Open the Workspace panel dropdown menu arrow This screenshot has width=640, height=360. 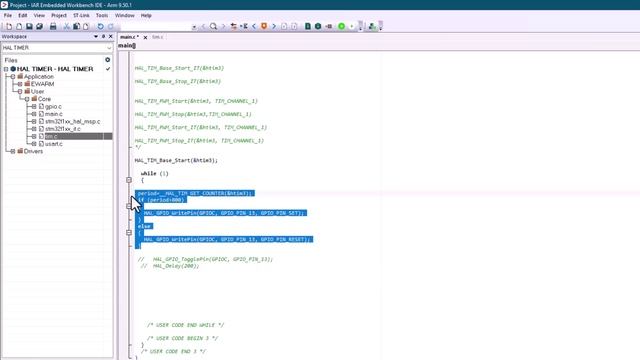[96, 37]
